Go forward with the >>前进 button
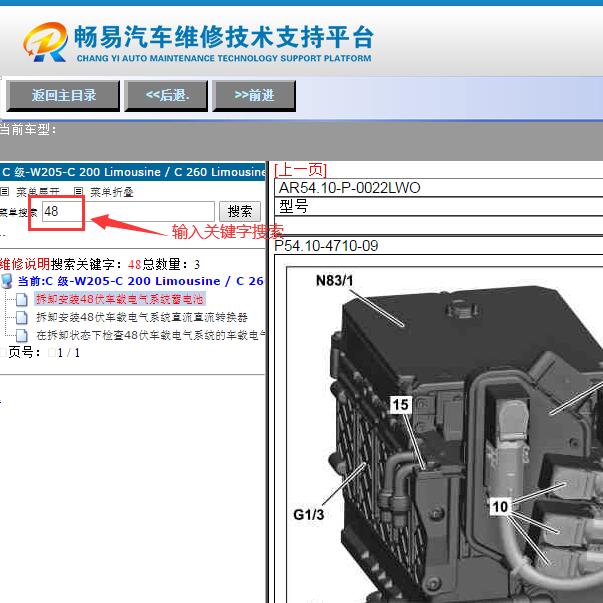The height and width of the screenshot is (603, 603). [254, 95]
